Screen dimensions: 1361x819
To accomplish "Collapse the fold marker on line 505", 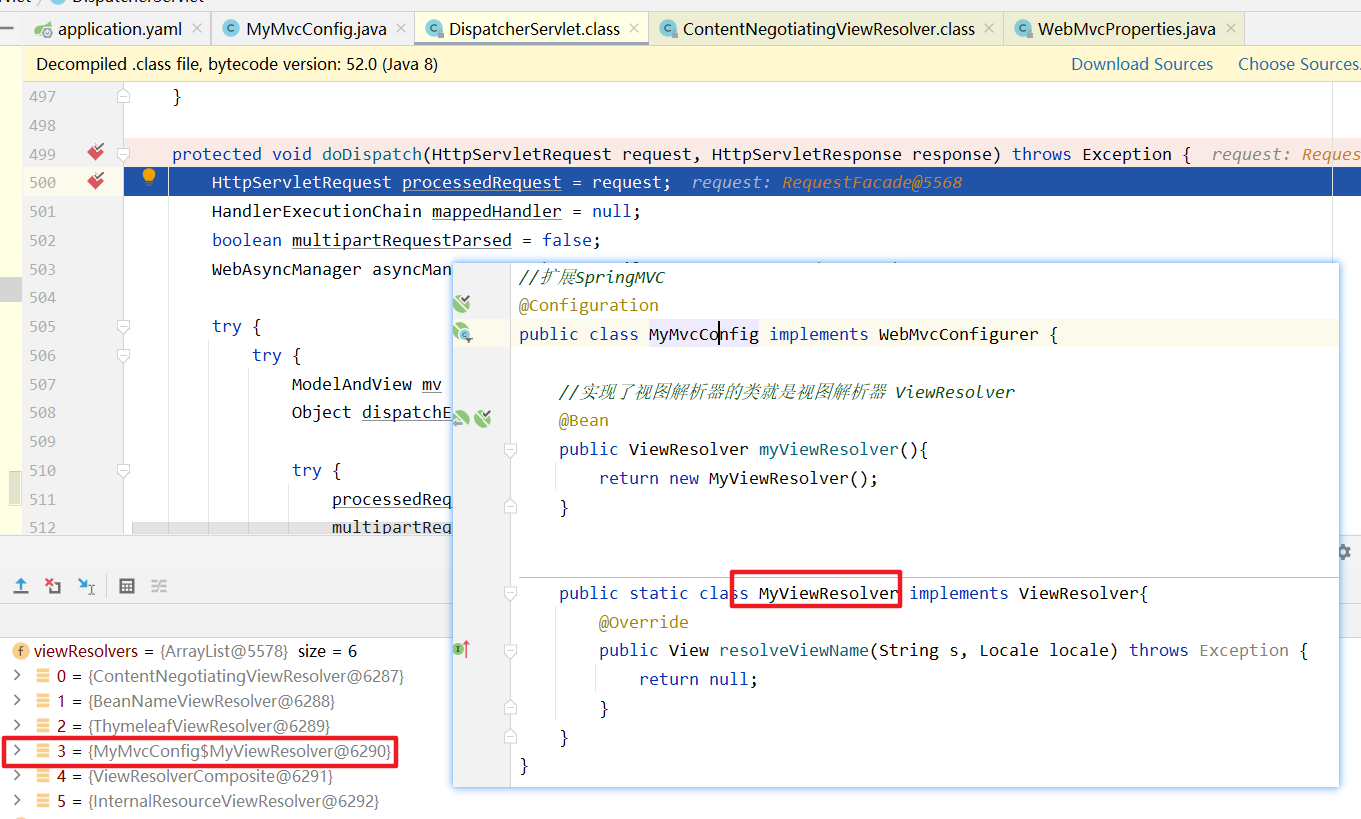I will (123, 326).
